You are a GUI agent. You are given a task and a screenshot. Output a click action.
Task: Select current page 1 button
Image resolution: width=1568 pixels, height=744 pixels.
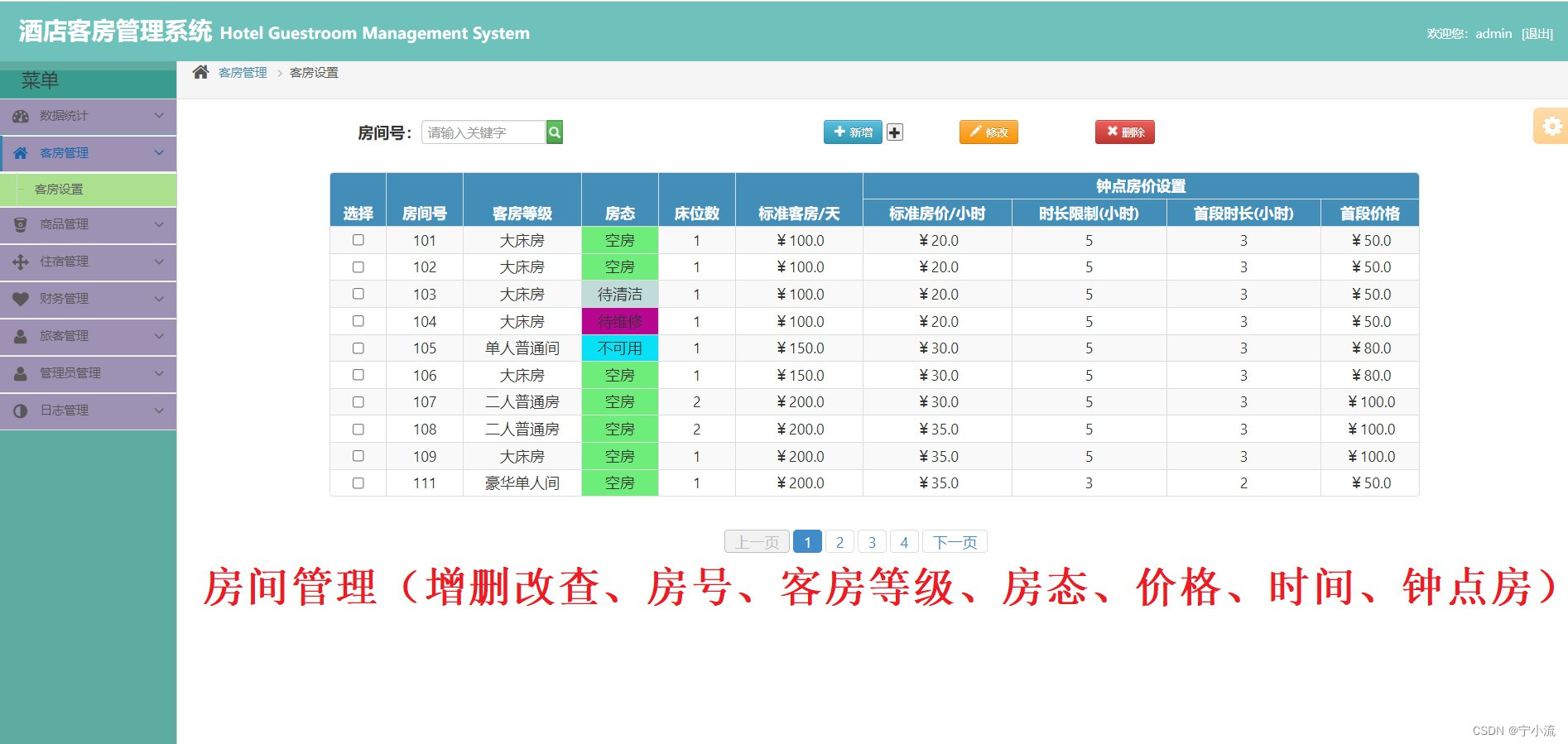click(x=807, y=542)
